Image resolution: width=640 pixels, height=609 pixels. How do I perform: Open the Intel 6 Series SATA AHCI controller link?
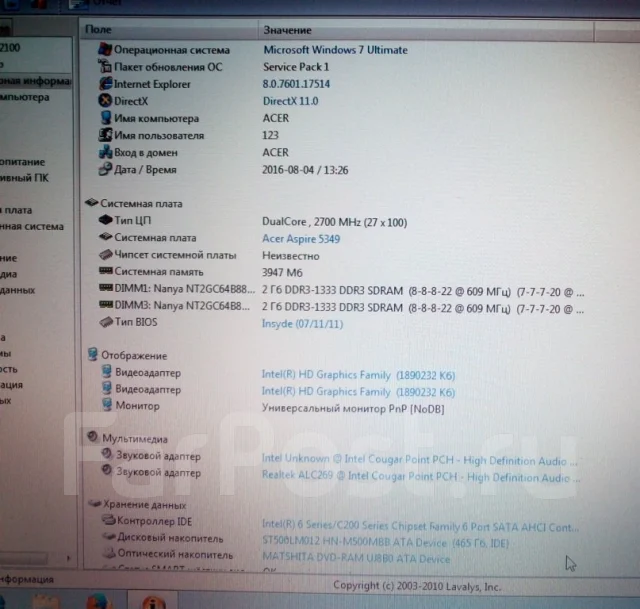420,526
